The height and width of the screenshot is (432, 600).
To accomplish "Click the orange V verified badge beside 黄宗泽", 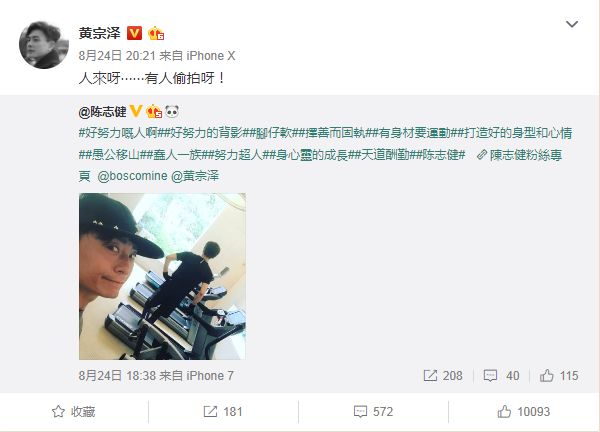I will coord(134,33).
